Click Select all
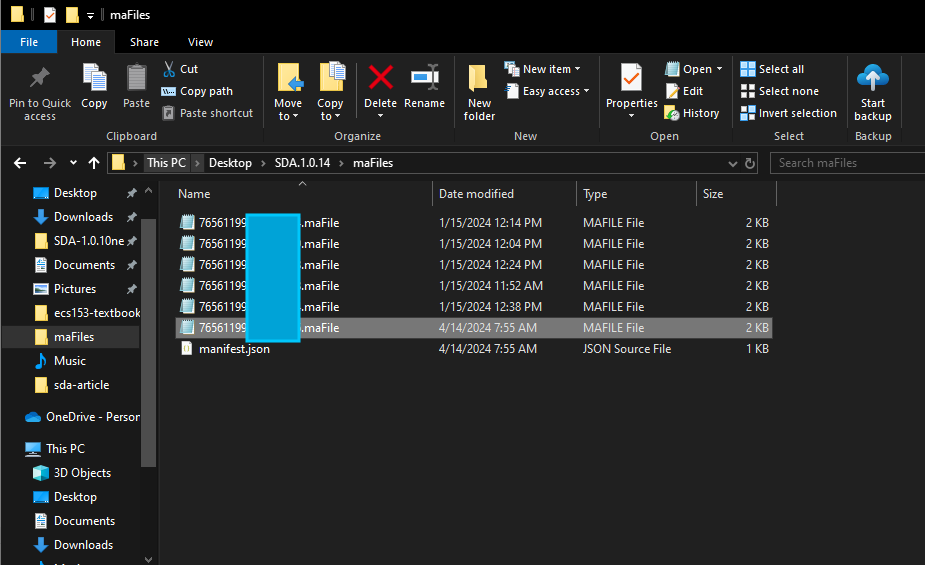 (x=772, y=69)
